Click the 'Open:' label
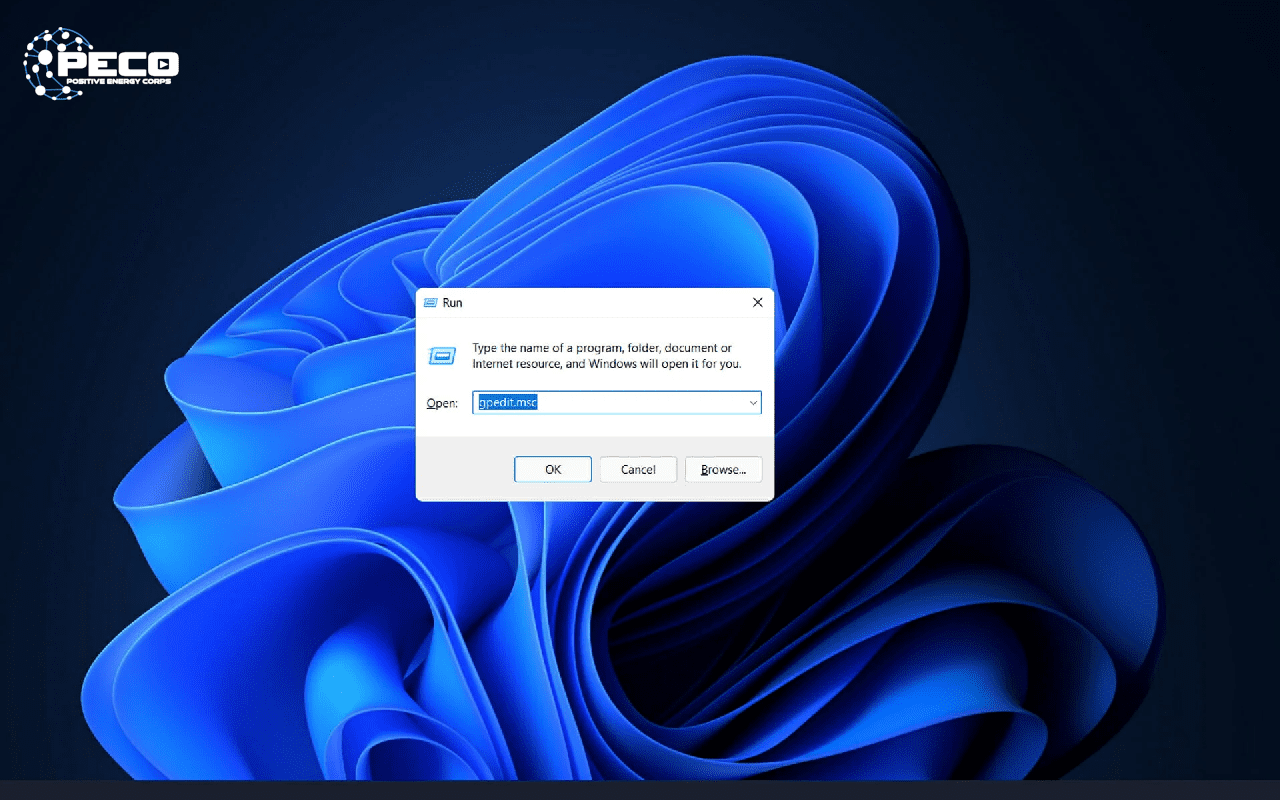 441,403
